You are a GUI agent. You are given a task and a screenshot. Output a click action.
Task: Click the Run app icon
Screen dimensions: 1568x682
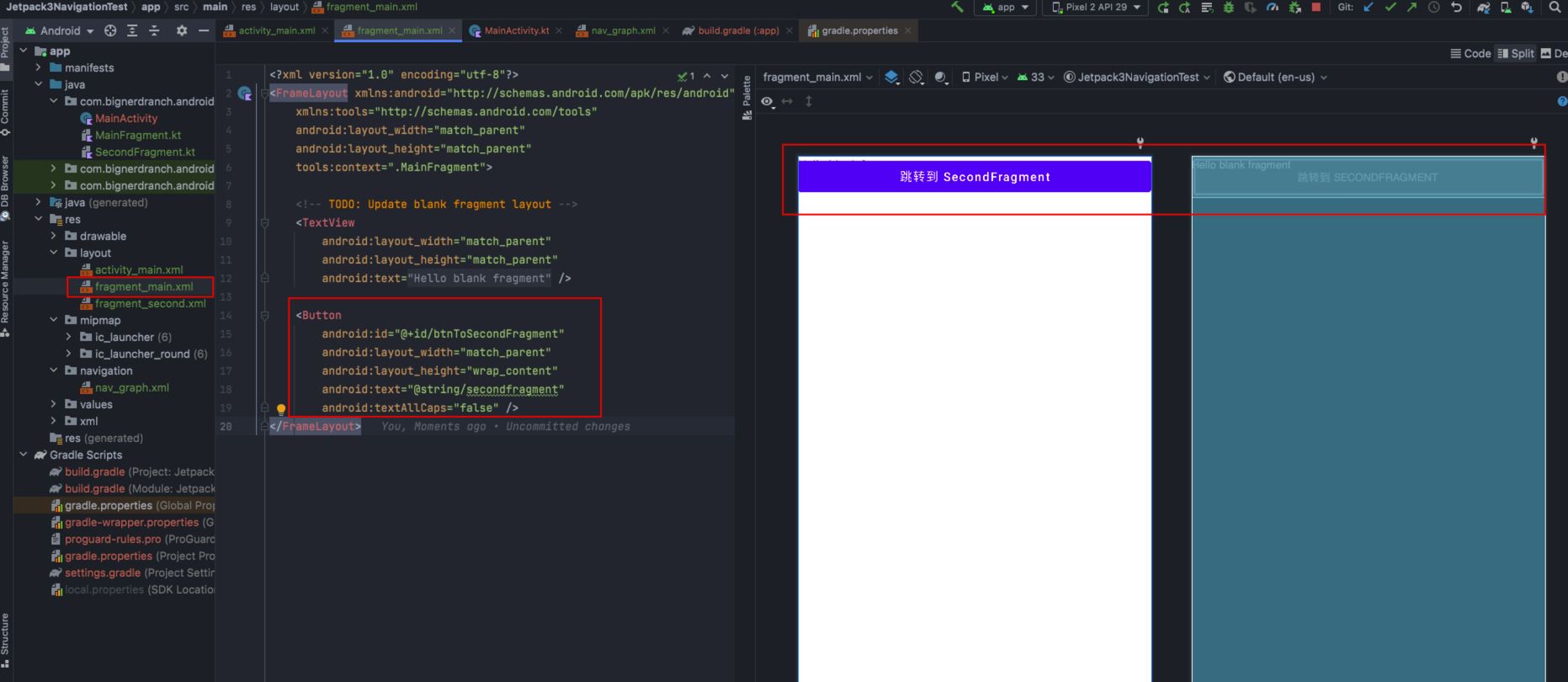point(1163,7)
